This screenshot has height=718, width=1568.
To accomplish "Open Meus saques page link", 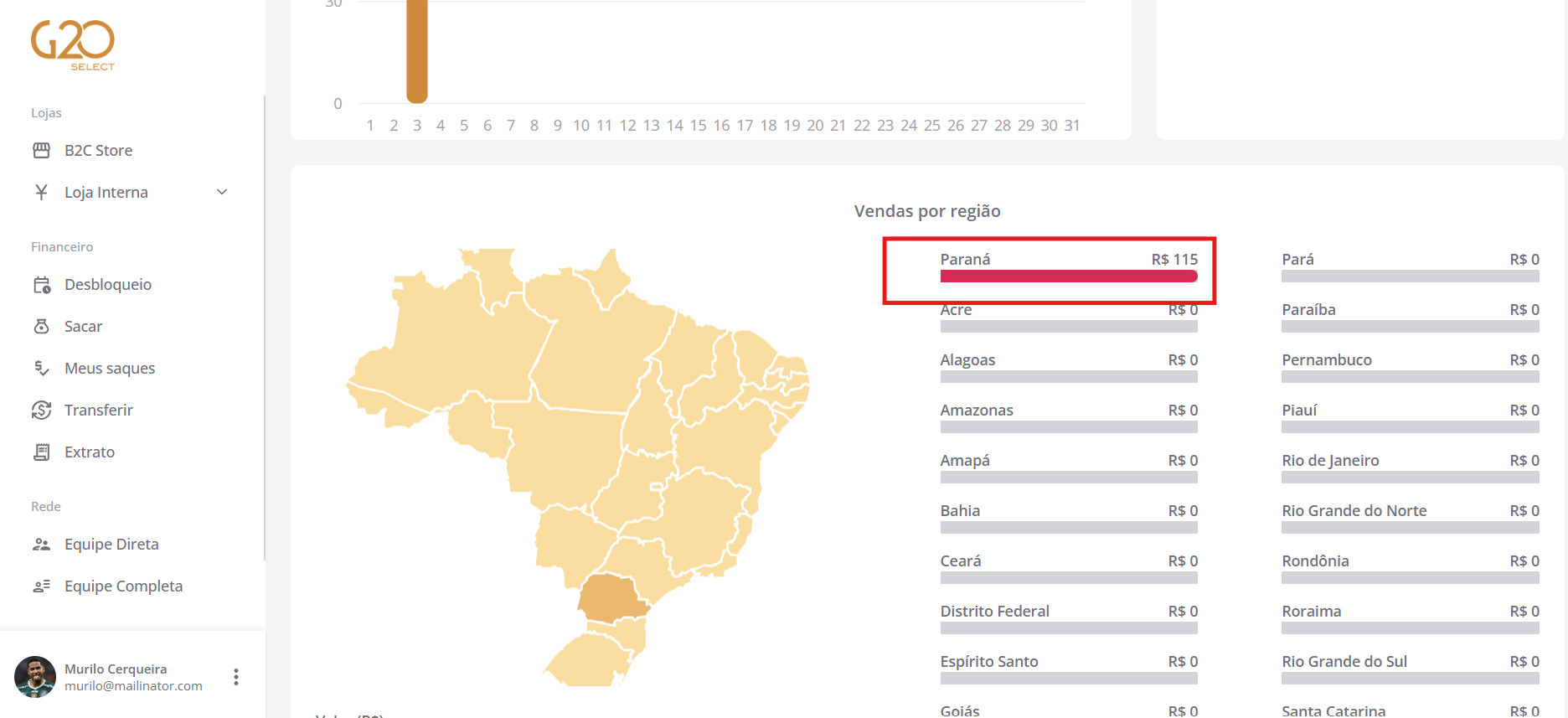I will [x=110, y=369].
